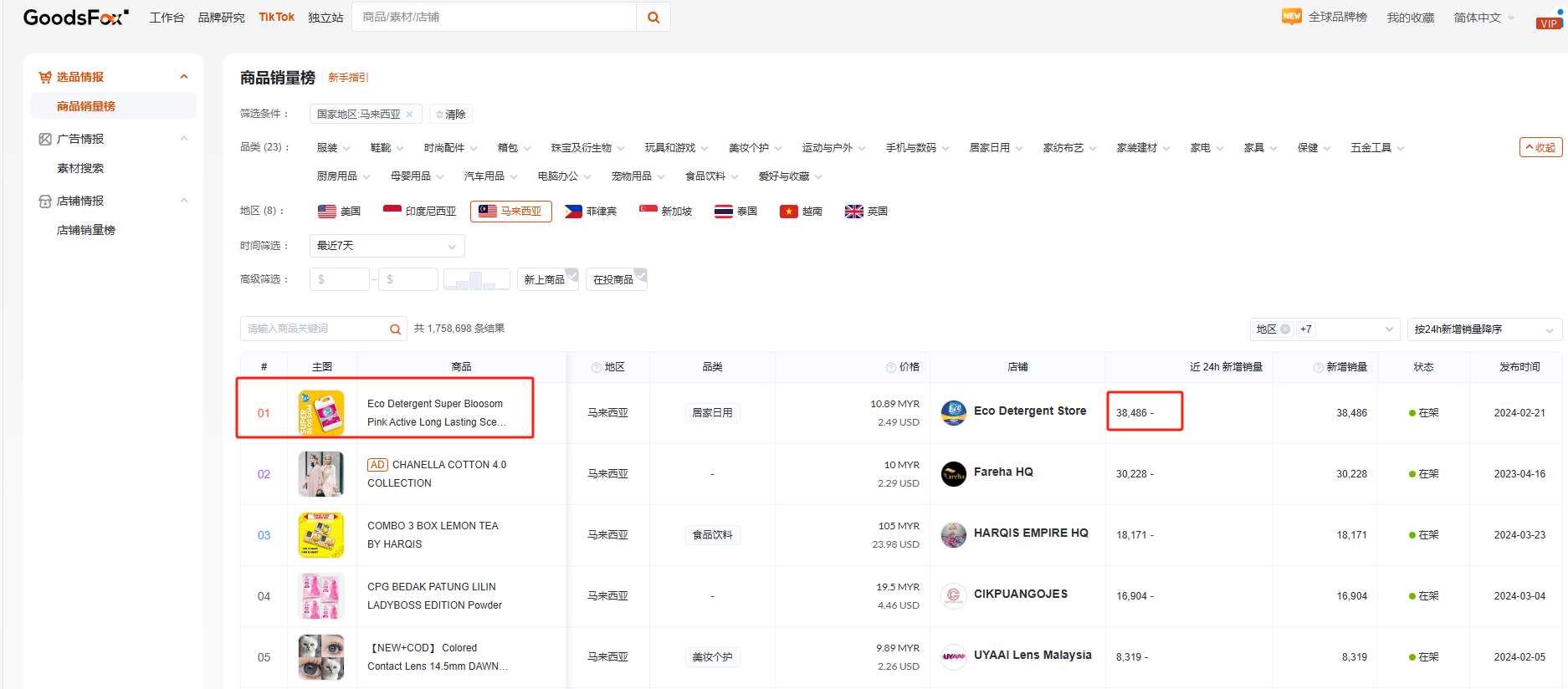Select the 泰国 flag region

pyautogui.click(x=736, y=212)
